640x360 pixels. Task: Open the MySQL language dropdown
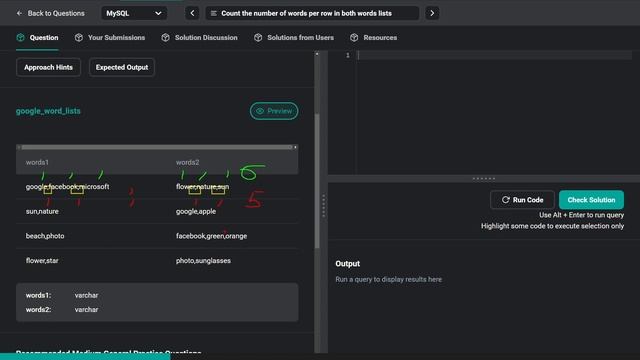133,13
